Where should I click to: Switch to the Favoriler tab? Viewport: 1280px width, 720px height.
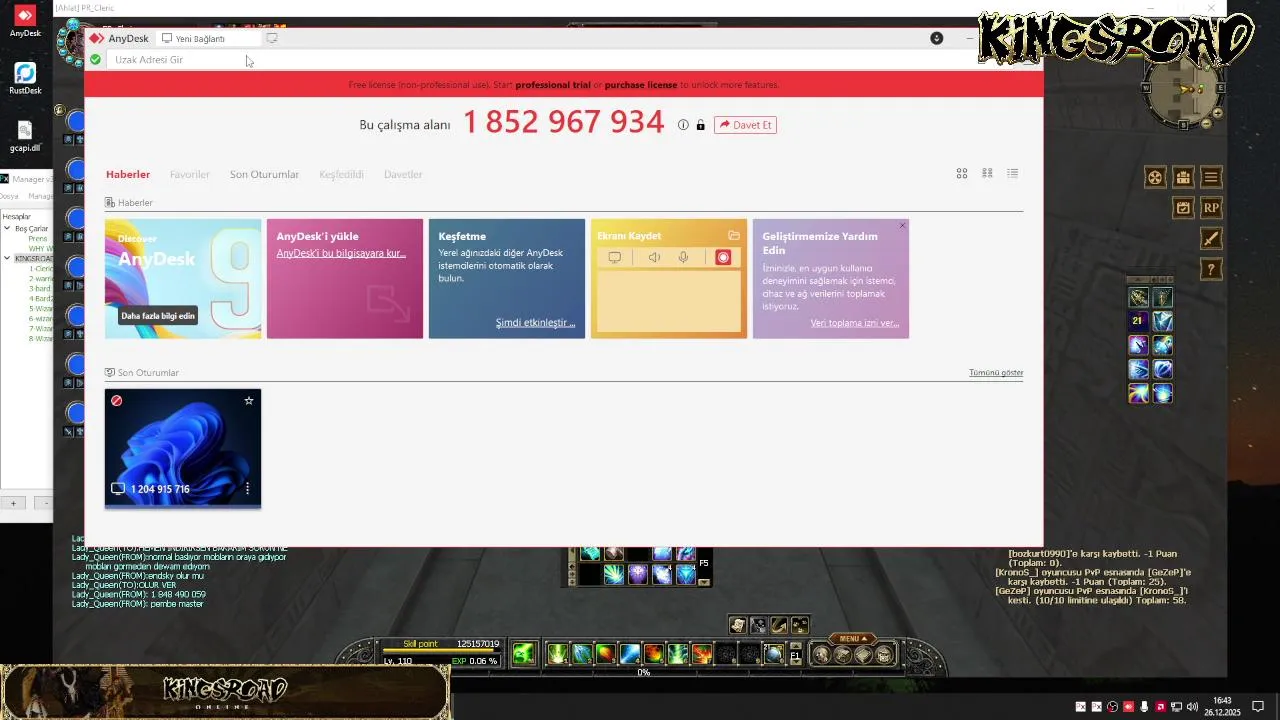pyautogui.click(x=190, y=174)
